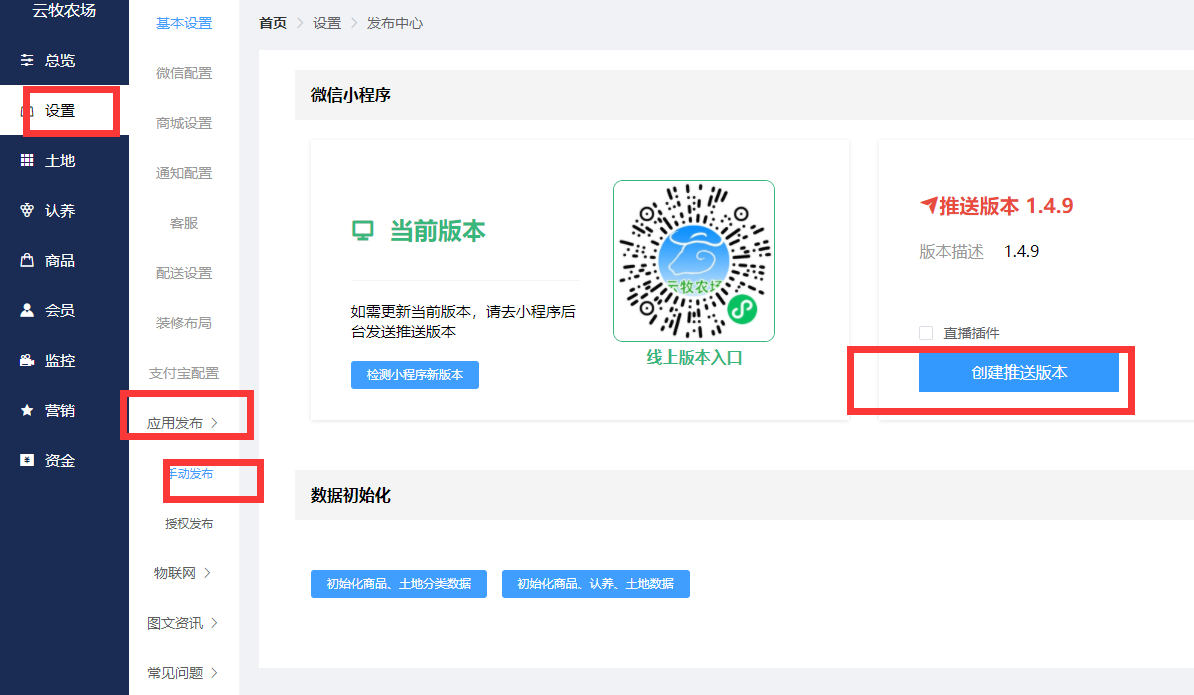
Task: Enable the 直播插件 checkbox
Action: coord(926,333)
